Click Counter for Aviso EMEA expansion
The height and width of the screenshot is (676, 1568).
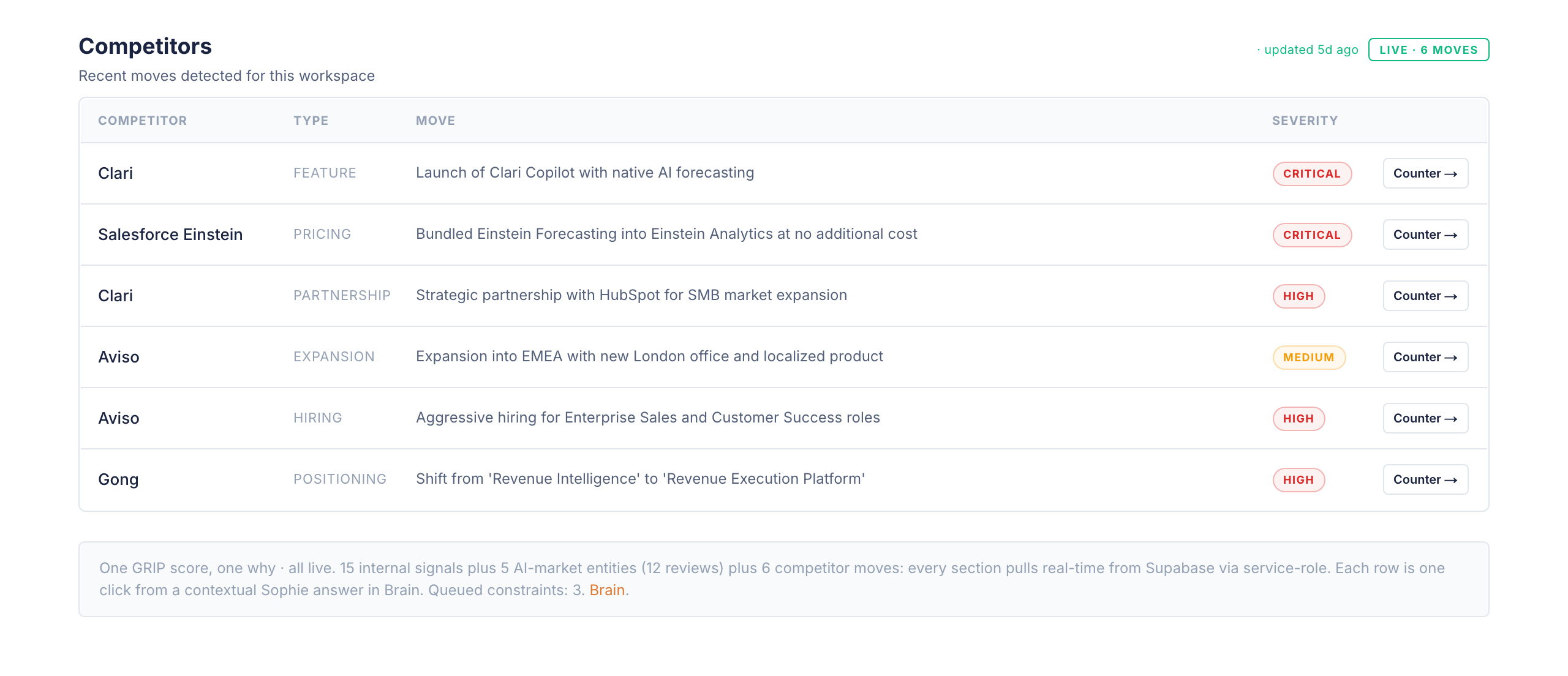click(1425, 357)
